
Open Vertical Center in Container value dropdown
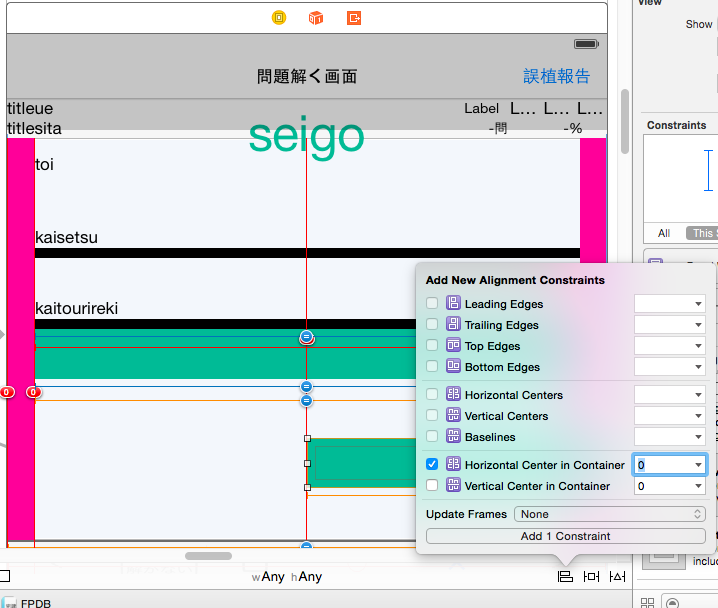(x=698, y=486)
